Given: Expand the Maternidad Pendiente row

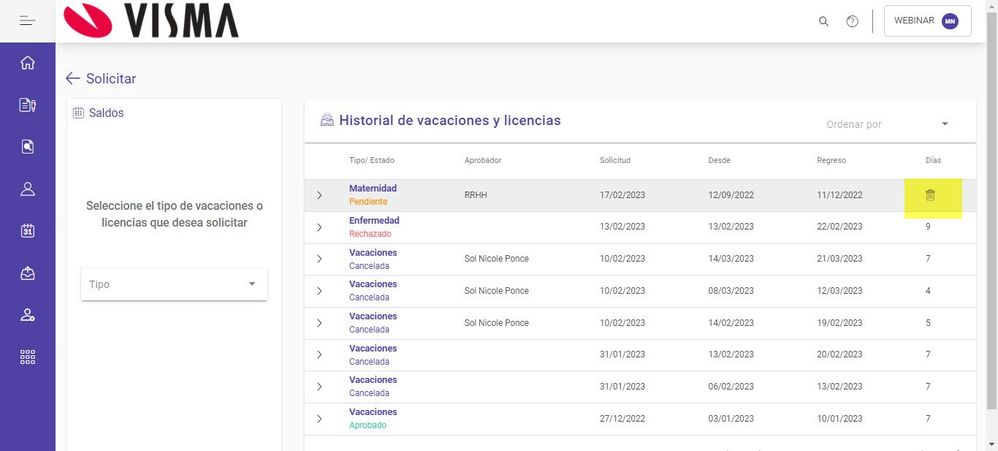Looking at the screenshot, I should point(320,195).
